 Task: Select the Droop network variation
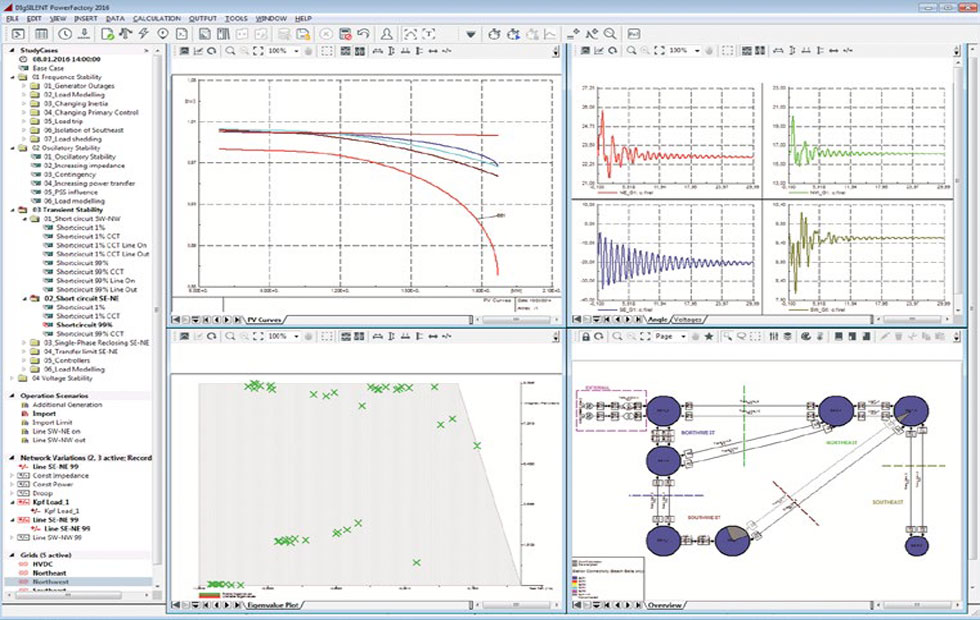click(x=42, y=494)
